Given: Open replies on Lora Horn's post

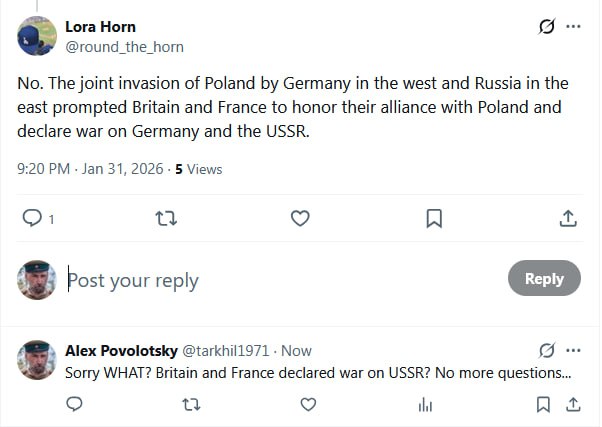Looking at the screenshot, I should click(x=32, y=218).
